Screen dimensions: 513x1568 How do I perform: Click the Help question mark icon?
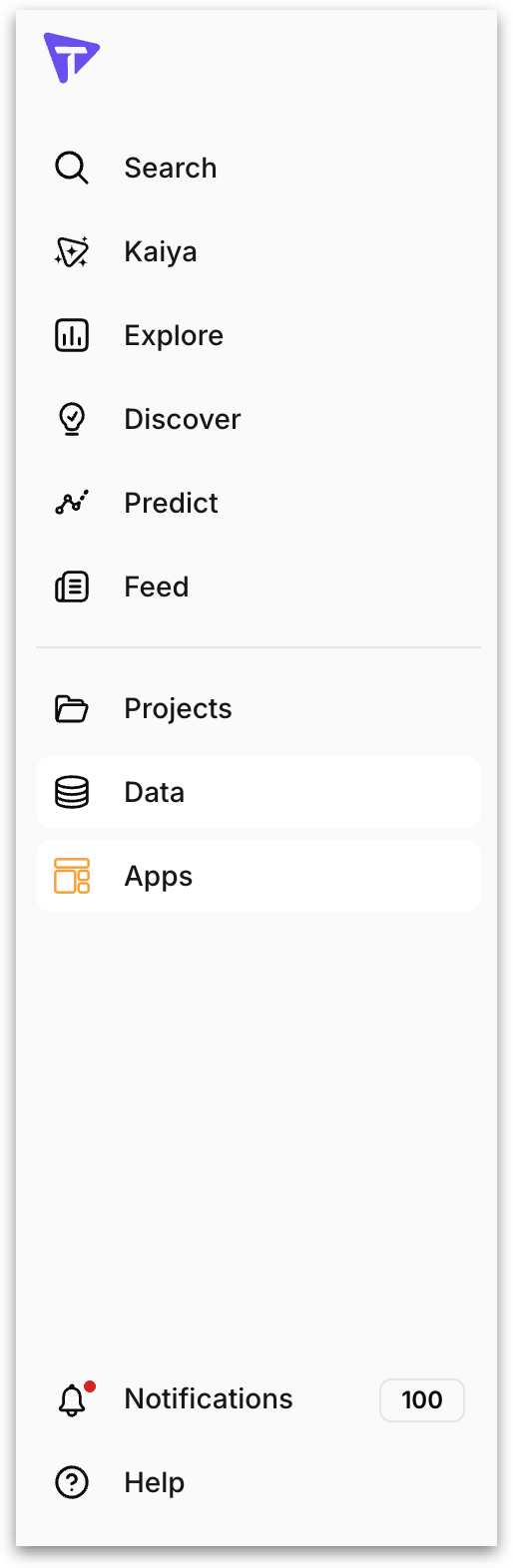(x=71, y=1482)
